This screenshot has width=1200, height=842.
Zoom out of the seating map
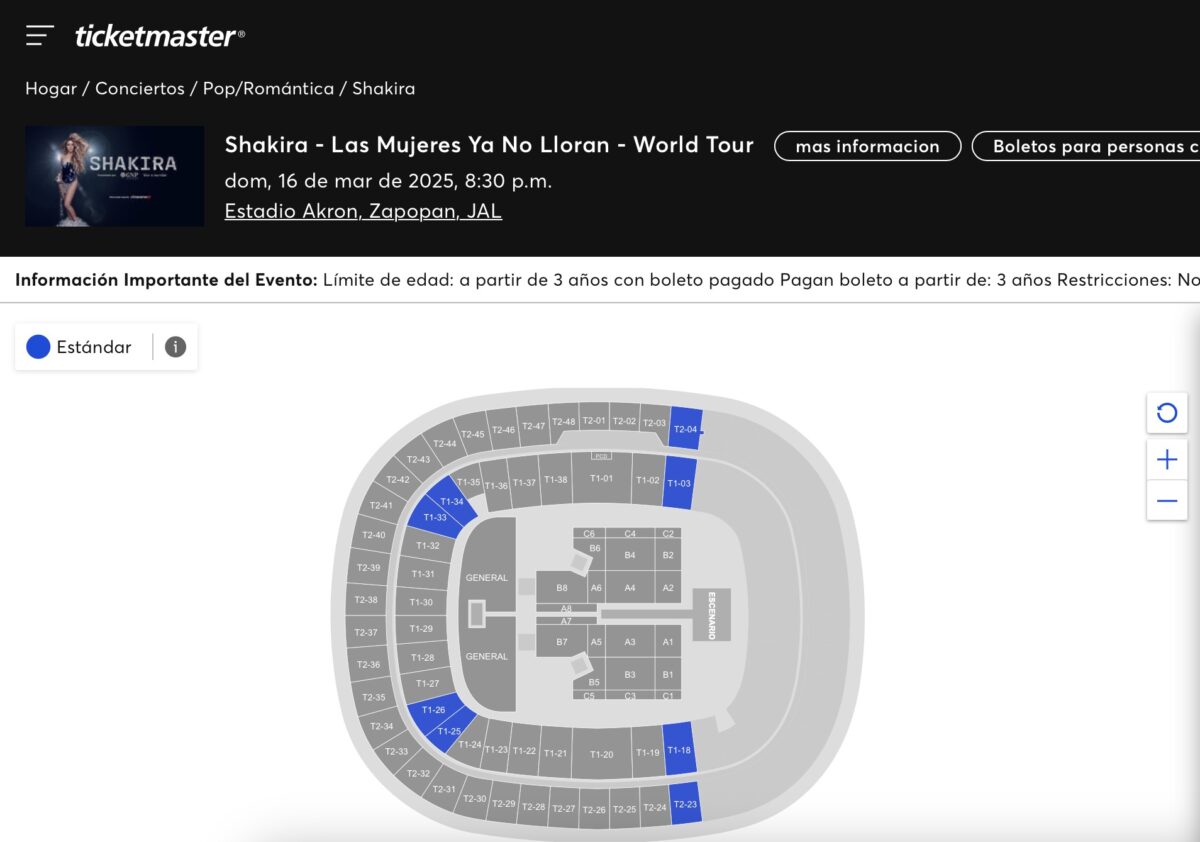1166,502
